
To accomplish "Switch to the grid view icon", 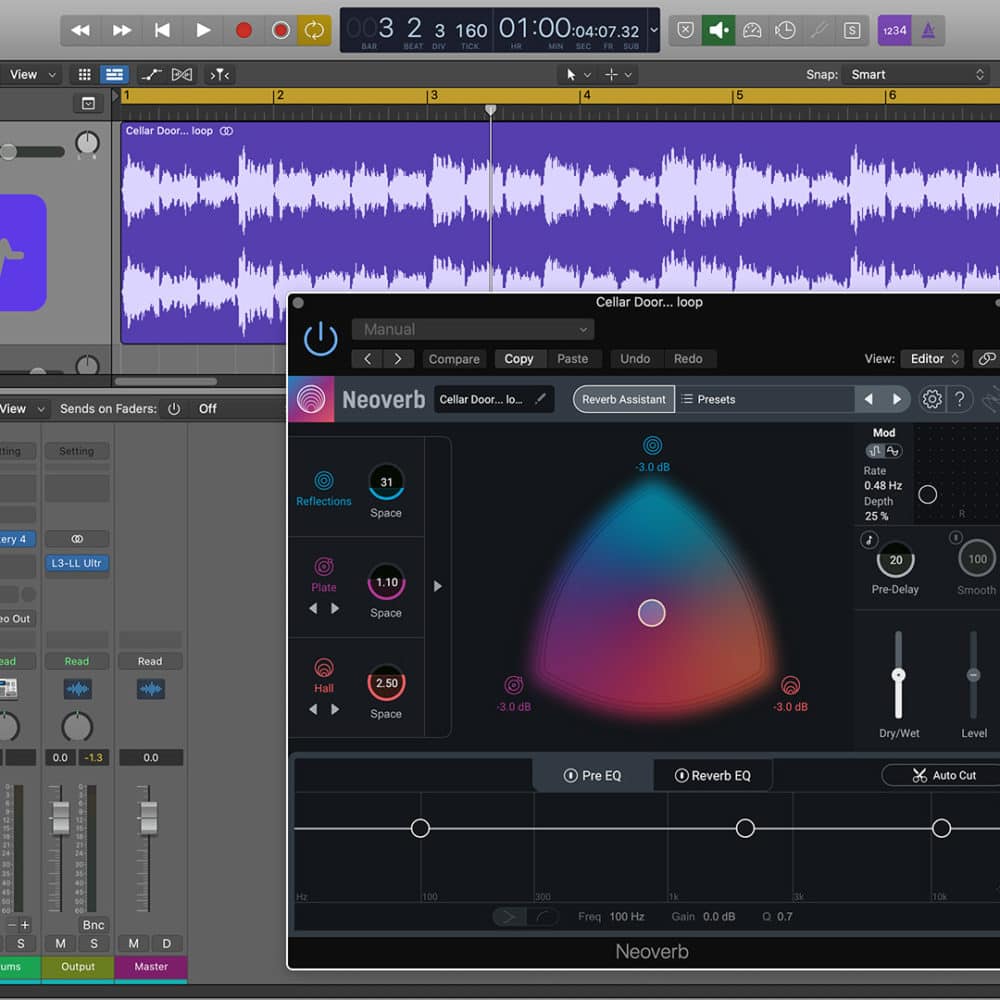I will tap(84, 75).
